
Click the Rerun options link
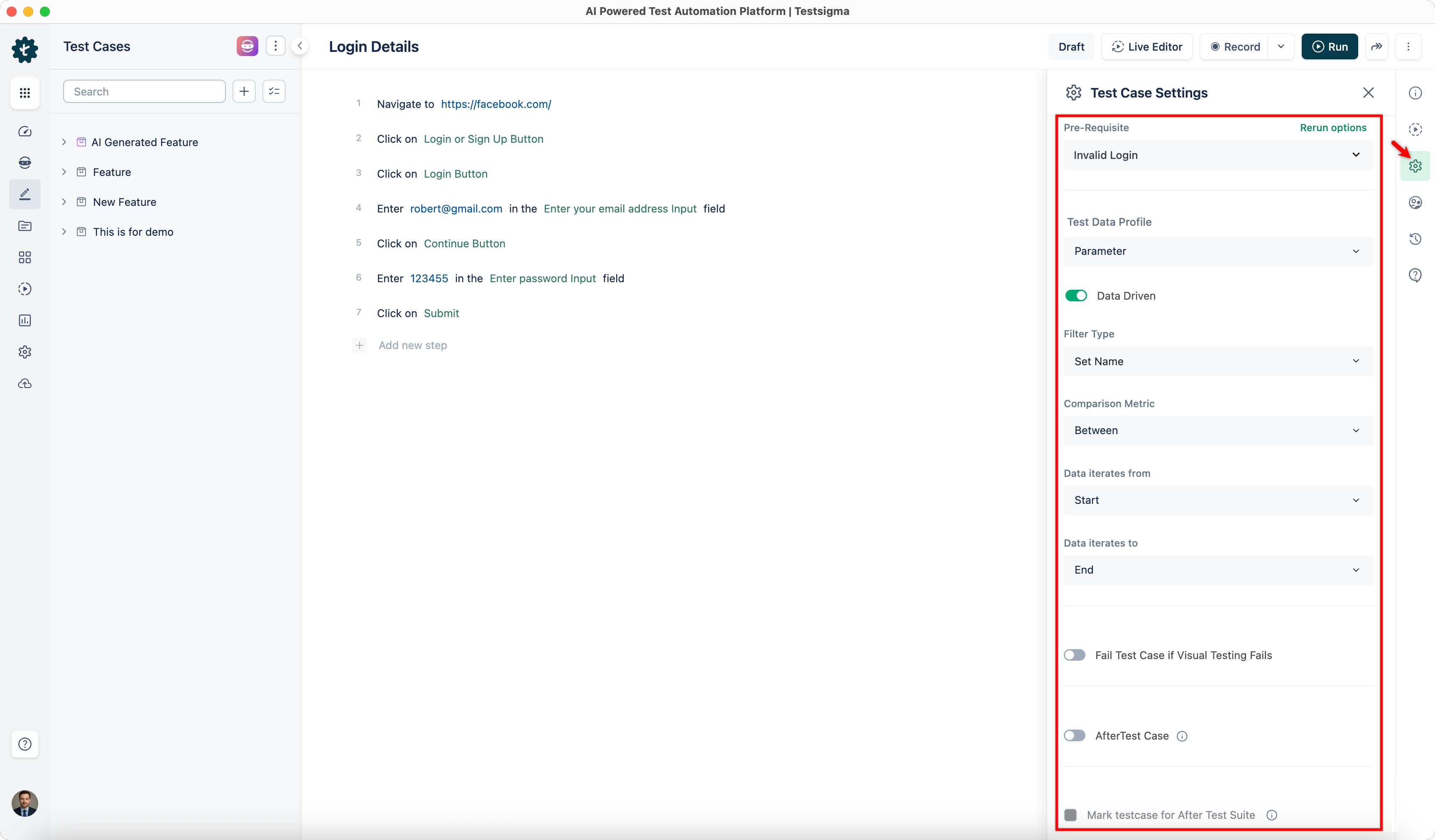click(x=1332, y=127)
